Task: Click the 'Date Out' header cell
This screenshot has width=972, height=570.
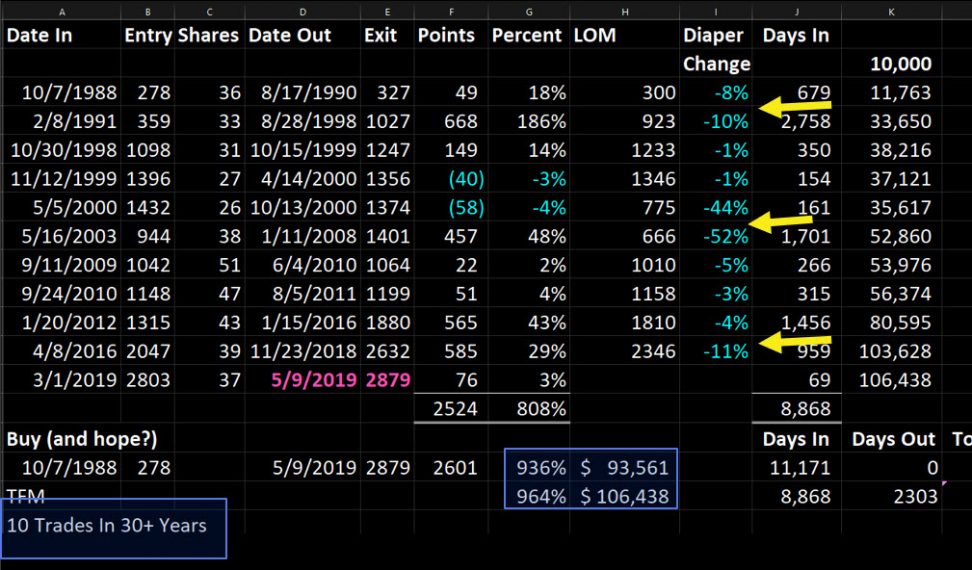Action: pos(303,35)
